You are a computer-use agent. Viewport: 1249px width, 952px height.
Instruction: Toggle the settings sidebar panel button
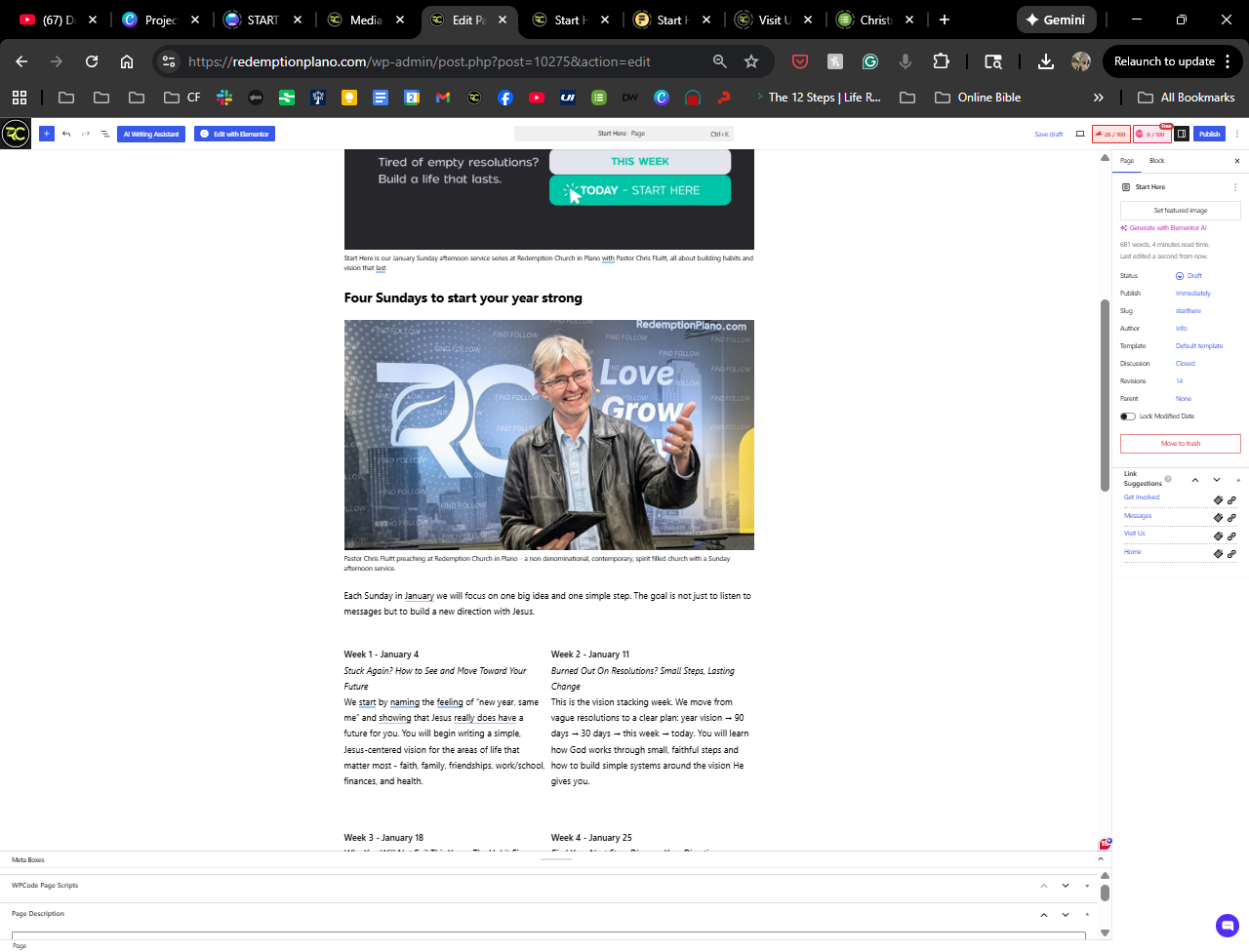1182,134
